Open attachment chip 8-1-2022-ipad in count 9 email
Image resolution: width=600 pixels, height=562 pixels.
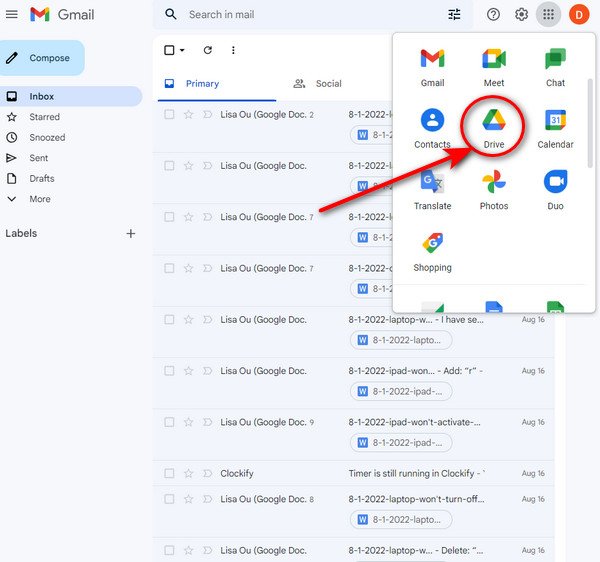point(401,443)
